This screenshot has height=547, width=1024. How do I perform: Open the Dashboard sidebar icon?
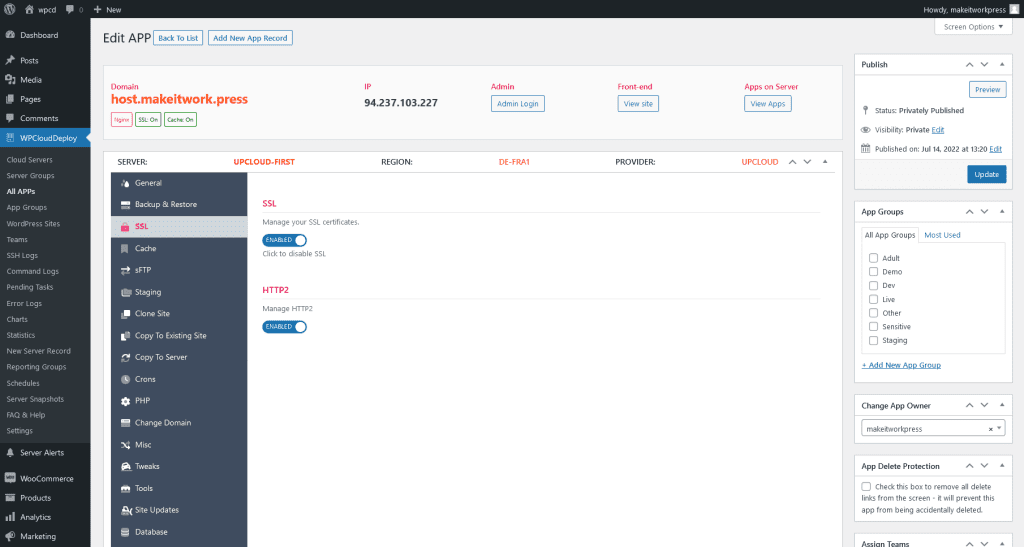tap(10, 35)
